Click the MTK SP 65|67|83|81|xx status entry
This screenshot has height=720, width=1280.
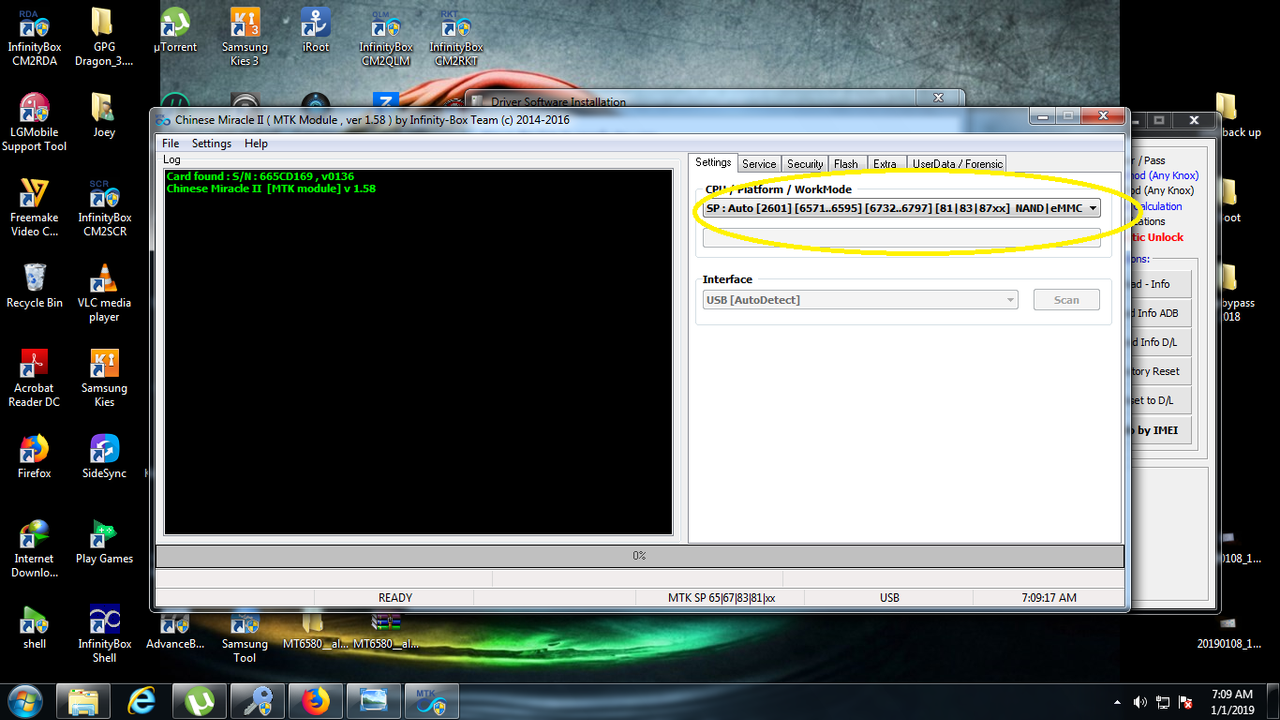coord(721,598)
